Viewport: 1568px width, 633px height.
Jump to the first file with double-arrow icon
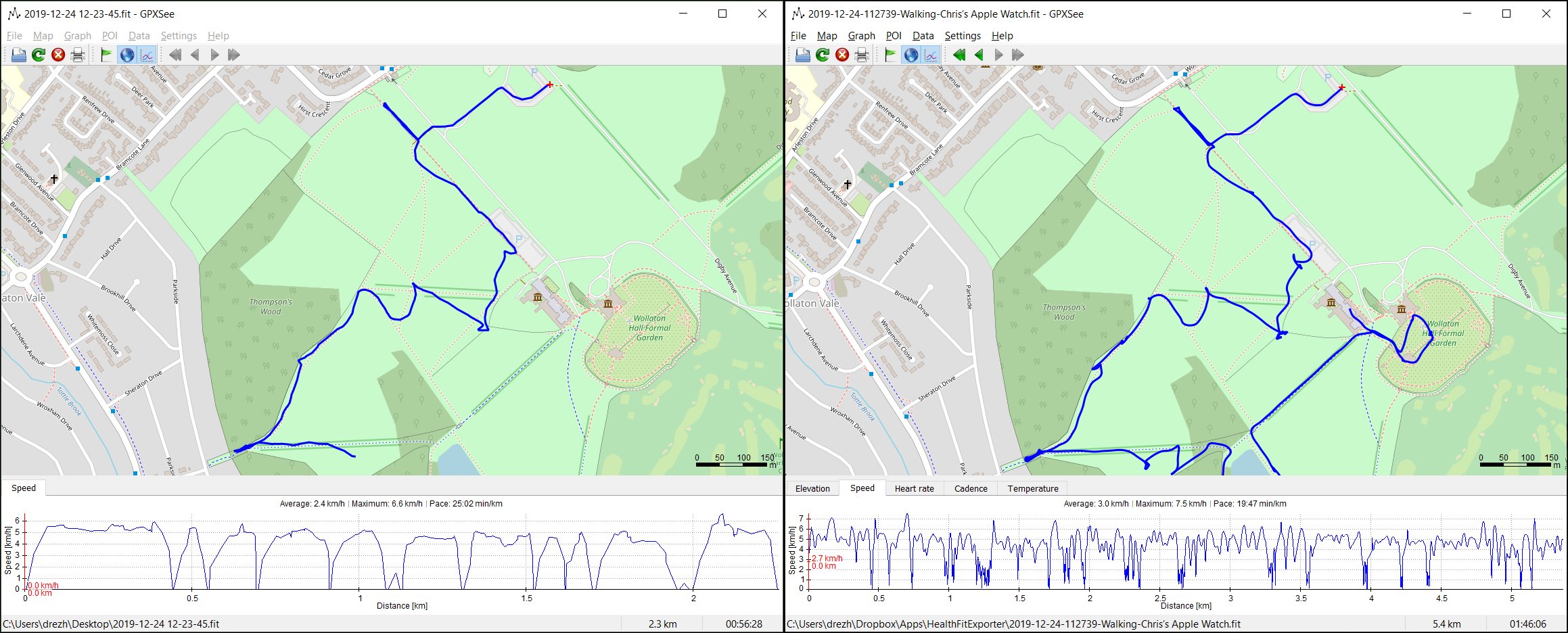click(x=175, y=55)
